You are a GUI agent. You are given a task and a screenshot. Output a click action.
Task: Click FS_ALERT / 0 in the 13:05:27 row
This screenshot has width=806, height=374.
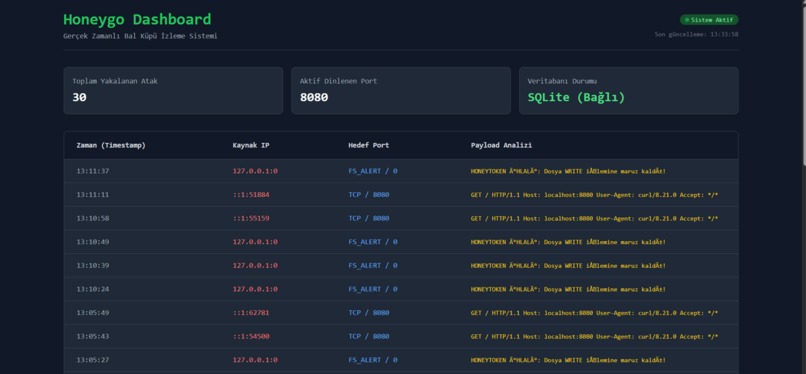[373, 360]
